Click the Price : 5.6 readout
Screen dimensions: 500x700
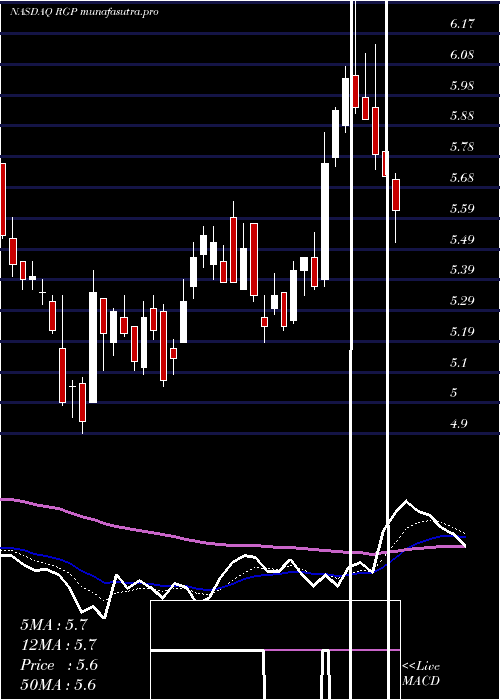tap(59, 665)
